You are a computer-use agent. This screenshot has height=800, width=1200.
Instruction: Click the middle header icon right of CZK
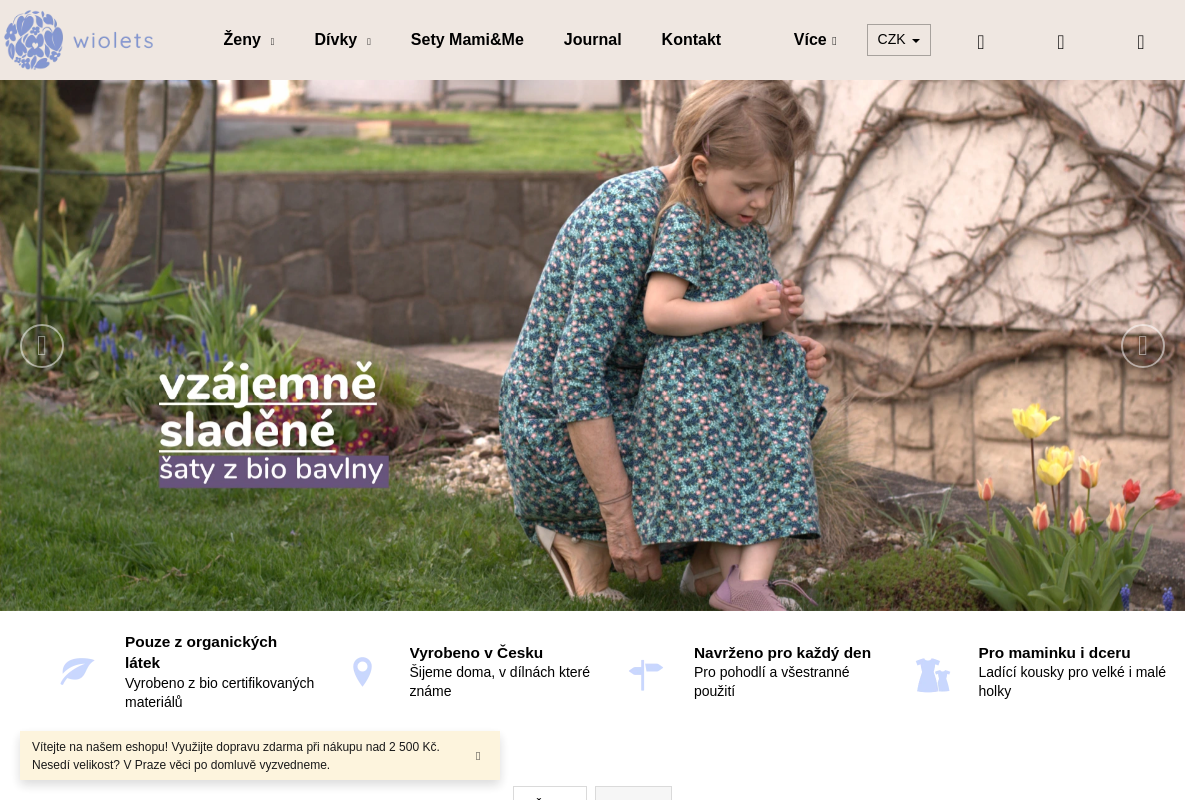coord(1061,42)
